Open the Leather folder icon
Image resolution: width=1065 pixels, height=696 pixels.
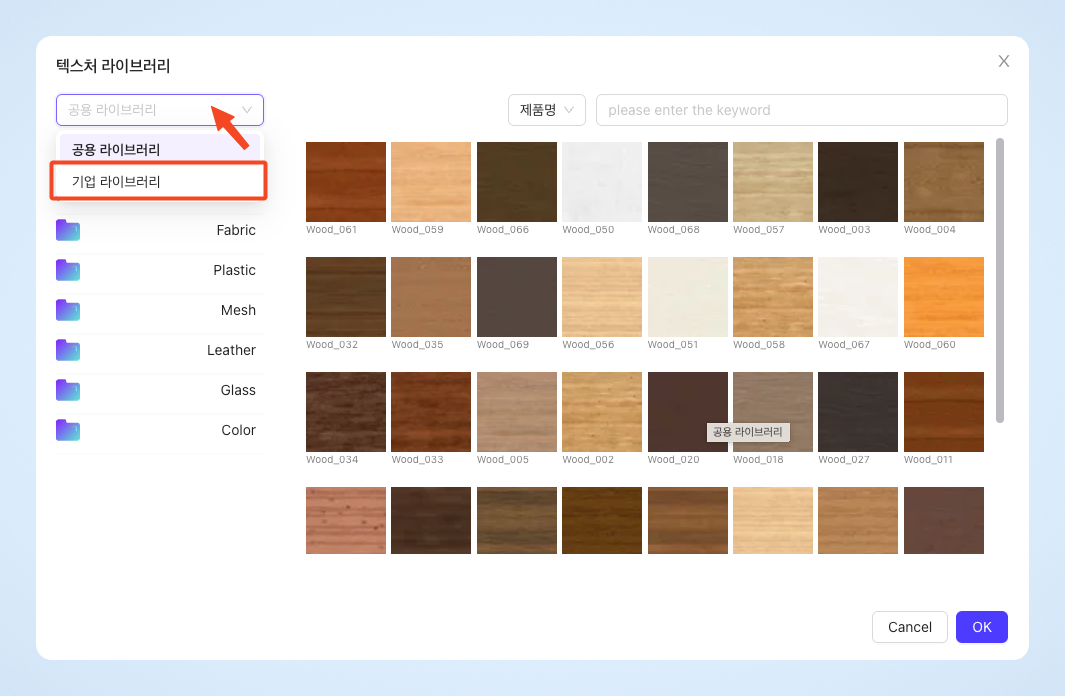(x=68, y=350)
